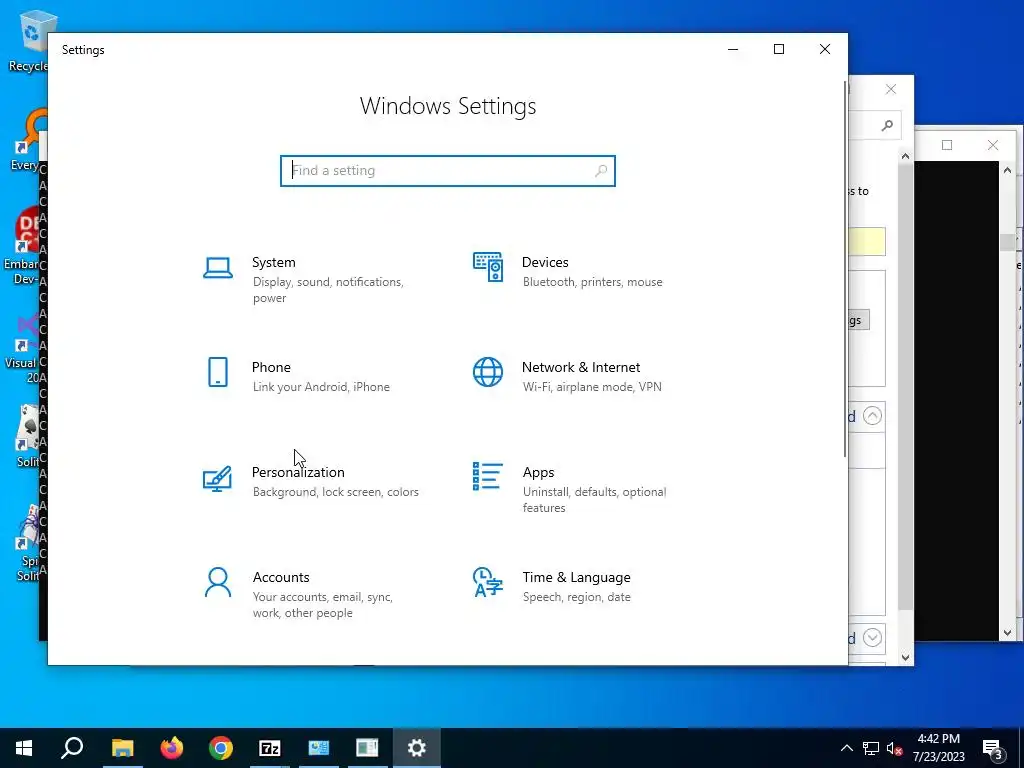Maximize the black console window on right
Viewport: 1024px width, 768px height.
point(947,145)
